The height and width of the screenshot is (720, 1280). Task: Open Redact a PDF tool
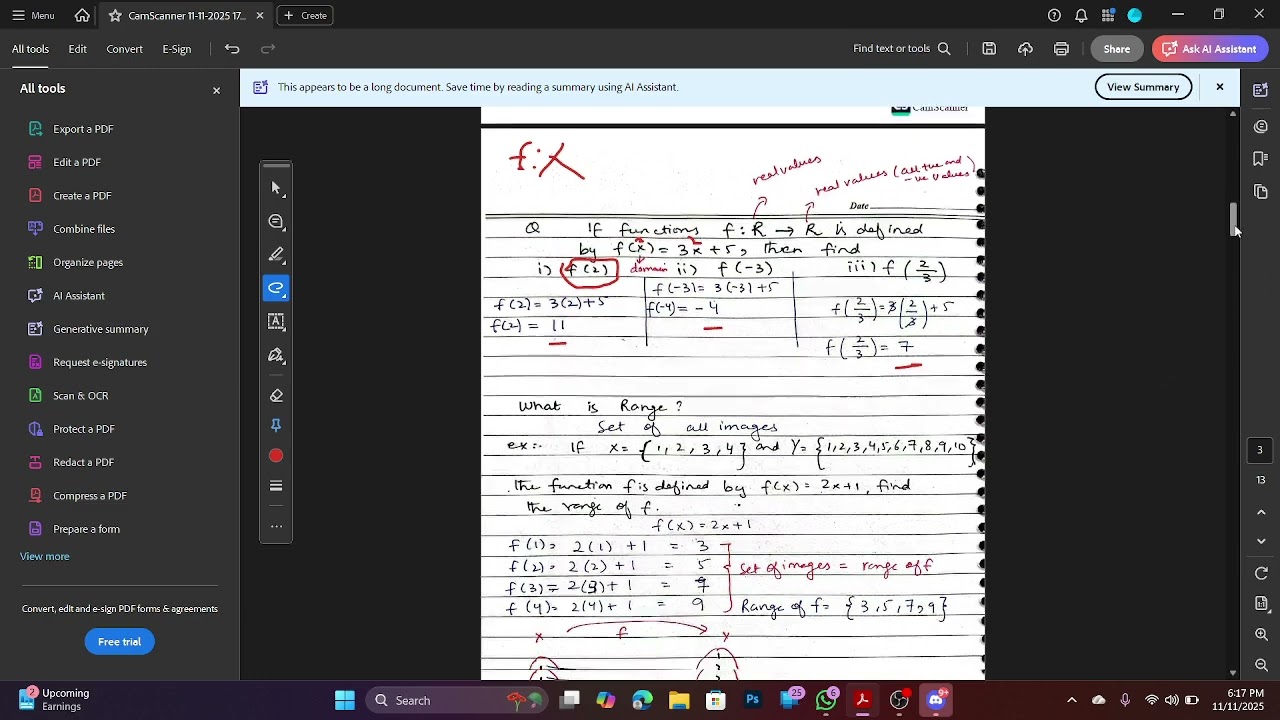(83, 462)
